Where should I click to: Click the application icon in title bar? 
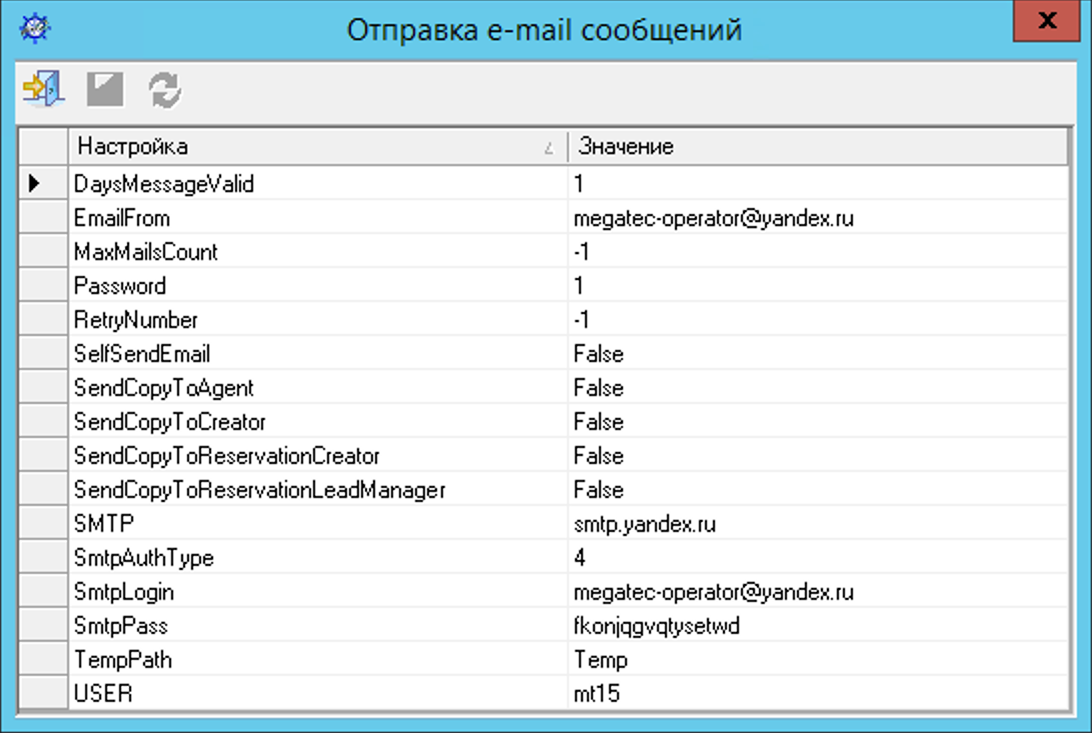[x=36, y=27]
